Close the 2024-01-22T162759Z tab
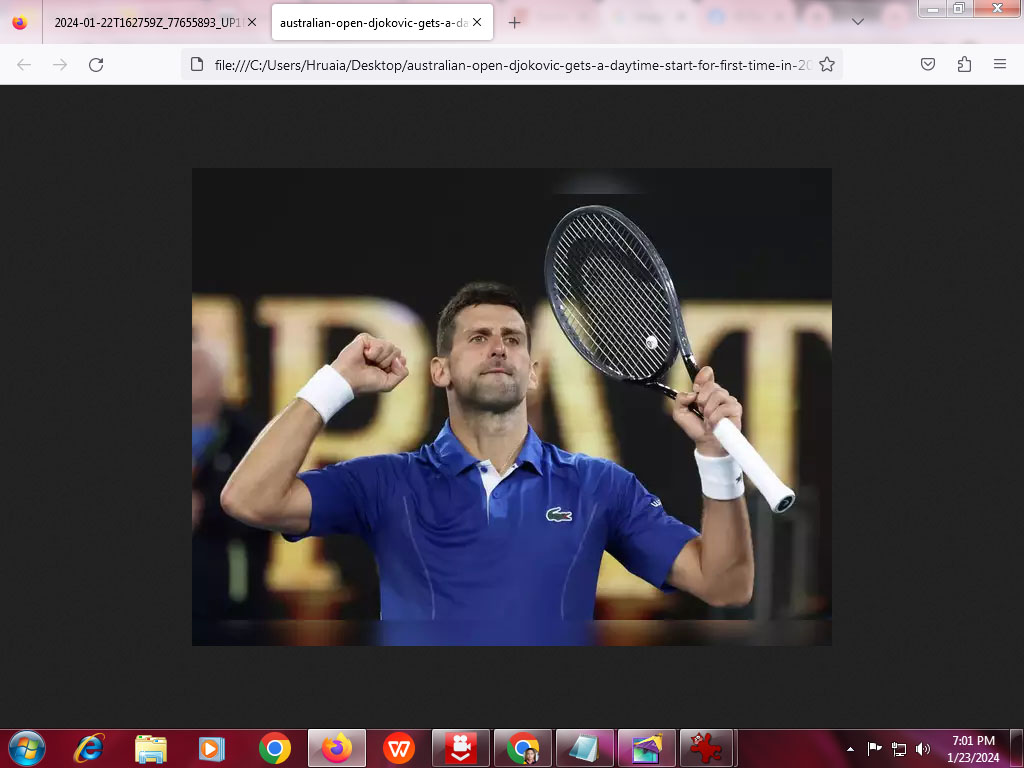Image resolution: width=1024 pixels, height=768 pixels. pos(251,22)
